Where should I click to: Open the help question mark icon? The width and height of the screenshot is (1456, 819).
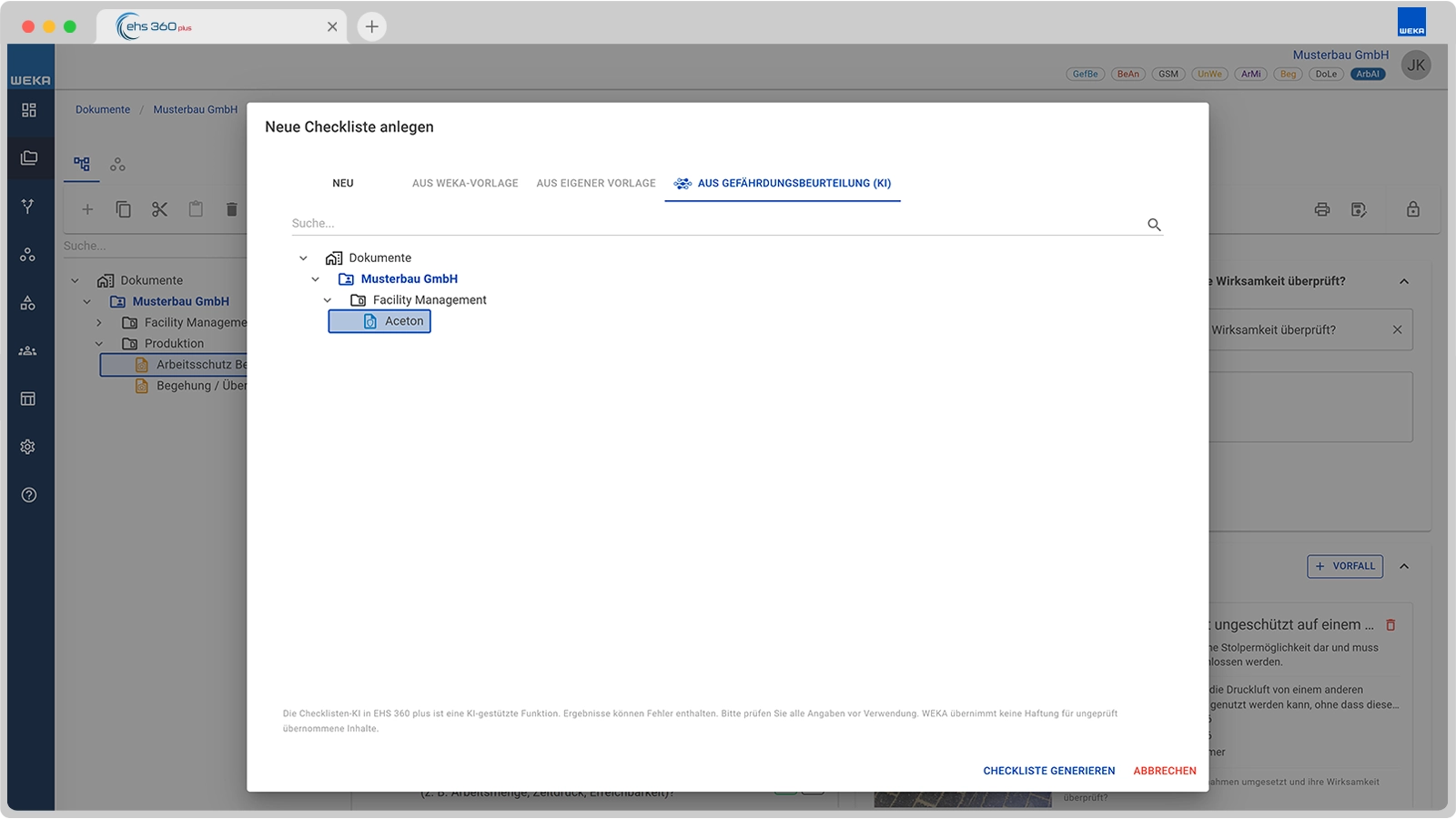29,495
